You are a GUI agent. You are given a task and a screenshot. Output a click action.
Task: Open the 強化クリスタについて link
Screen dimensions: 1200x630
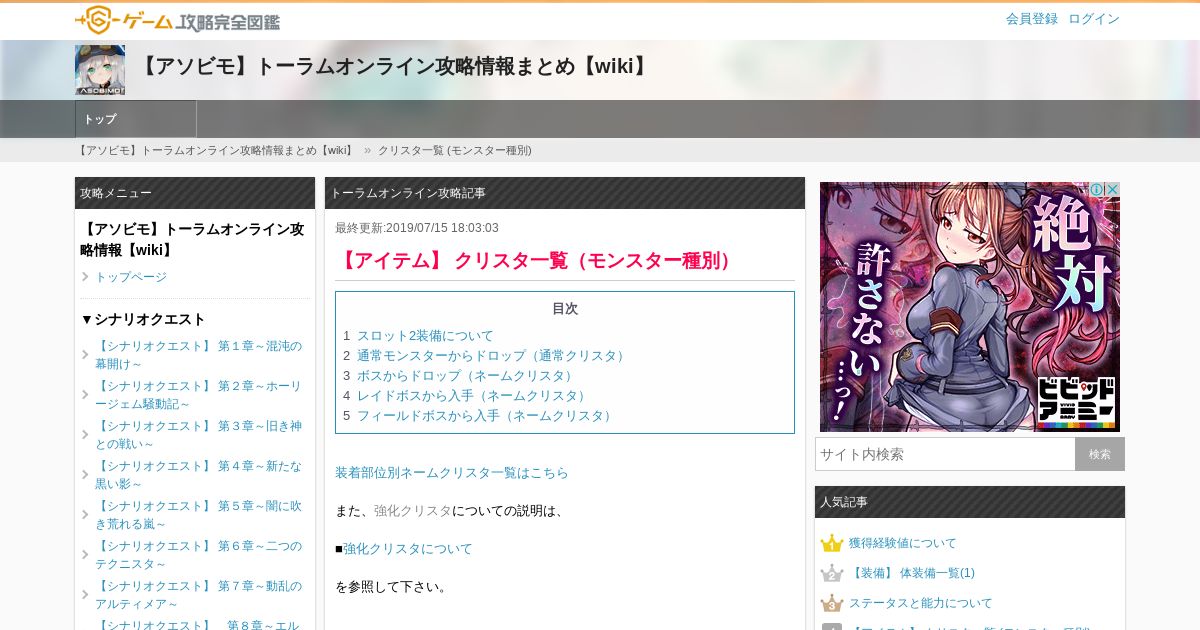click(408, 549)
